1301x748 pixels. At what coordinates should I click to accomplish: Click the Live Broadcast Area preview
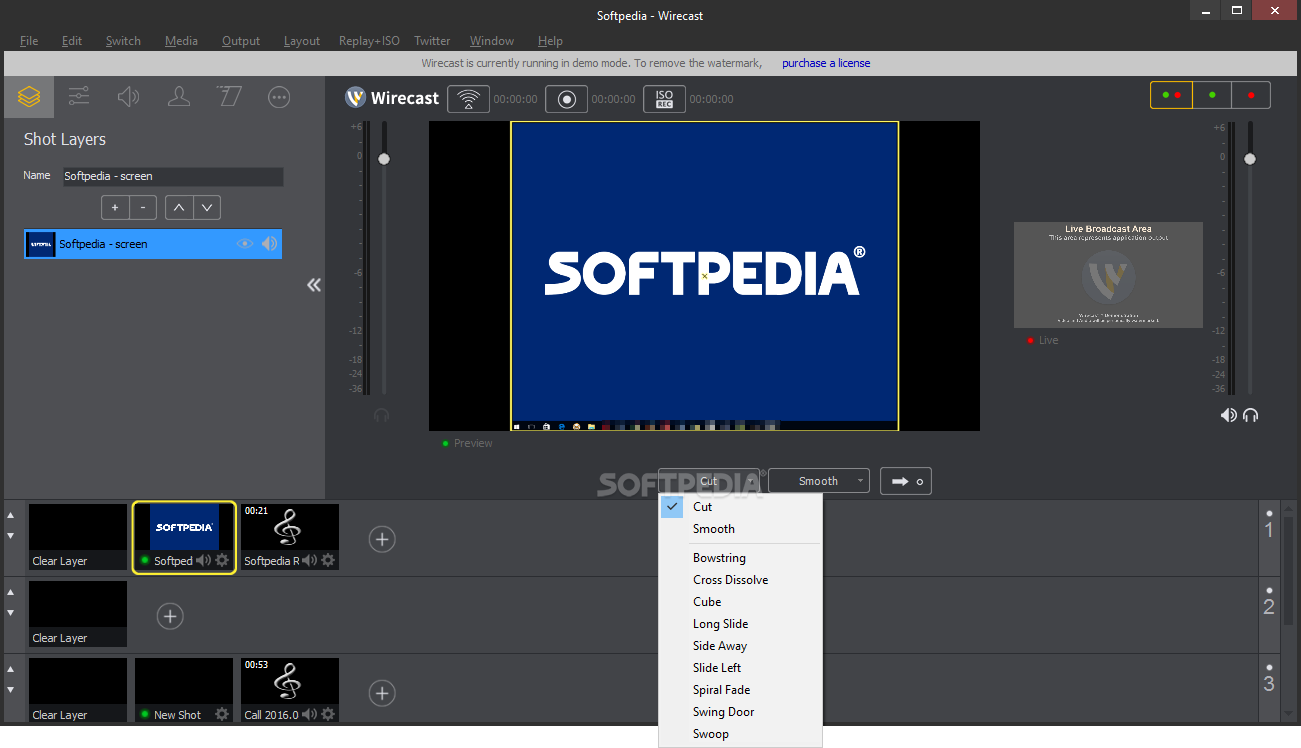pyautogui.click(x=1108, y=275)
